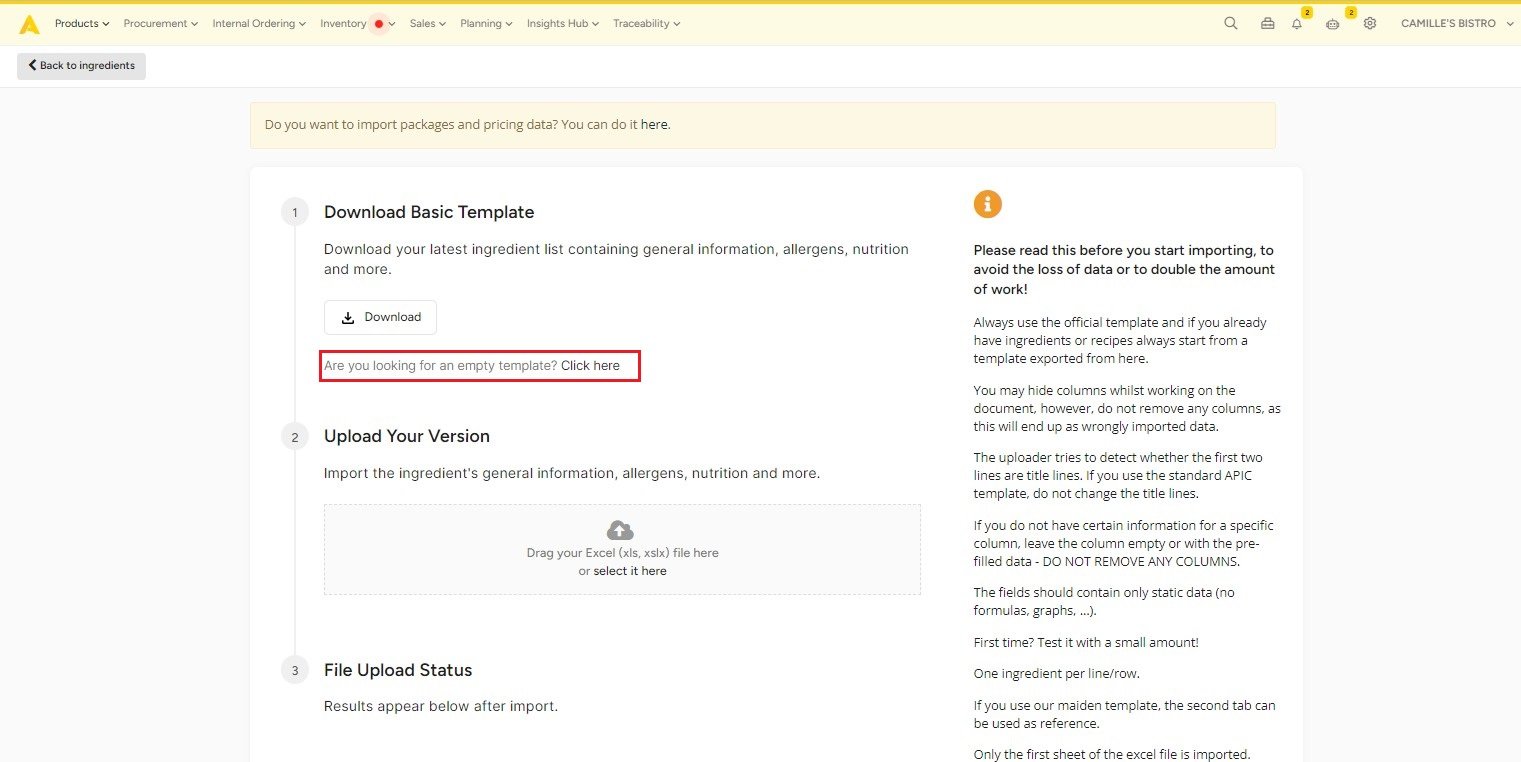Click the Apicbase logo icon
The image size is (1521, 762).
pyautogui.click(x=29, y=24)
